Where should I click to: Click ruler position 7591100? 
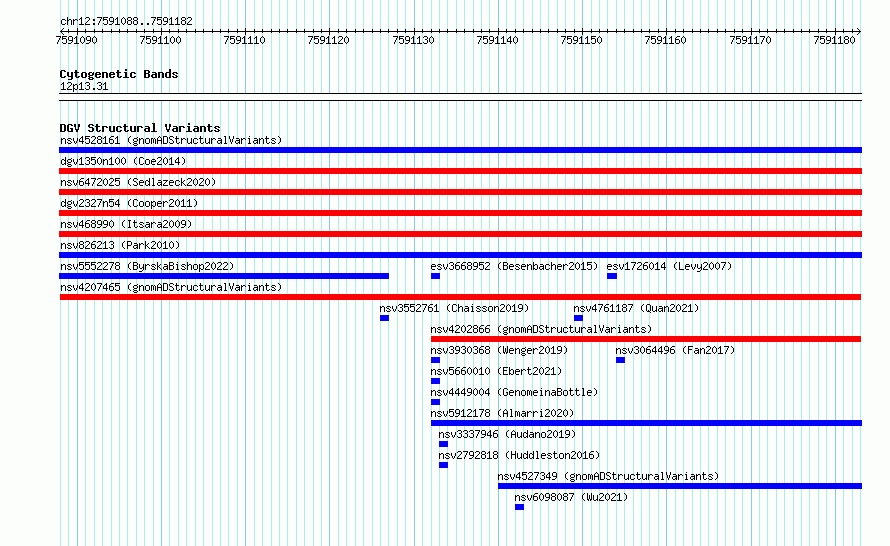pos(160,40)
